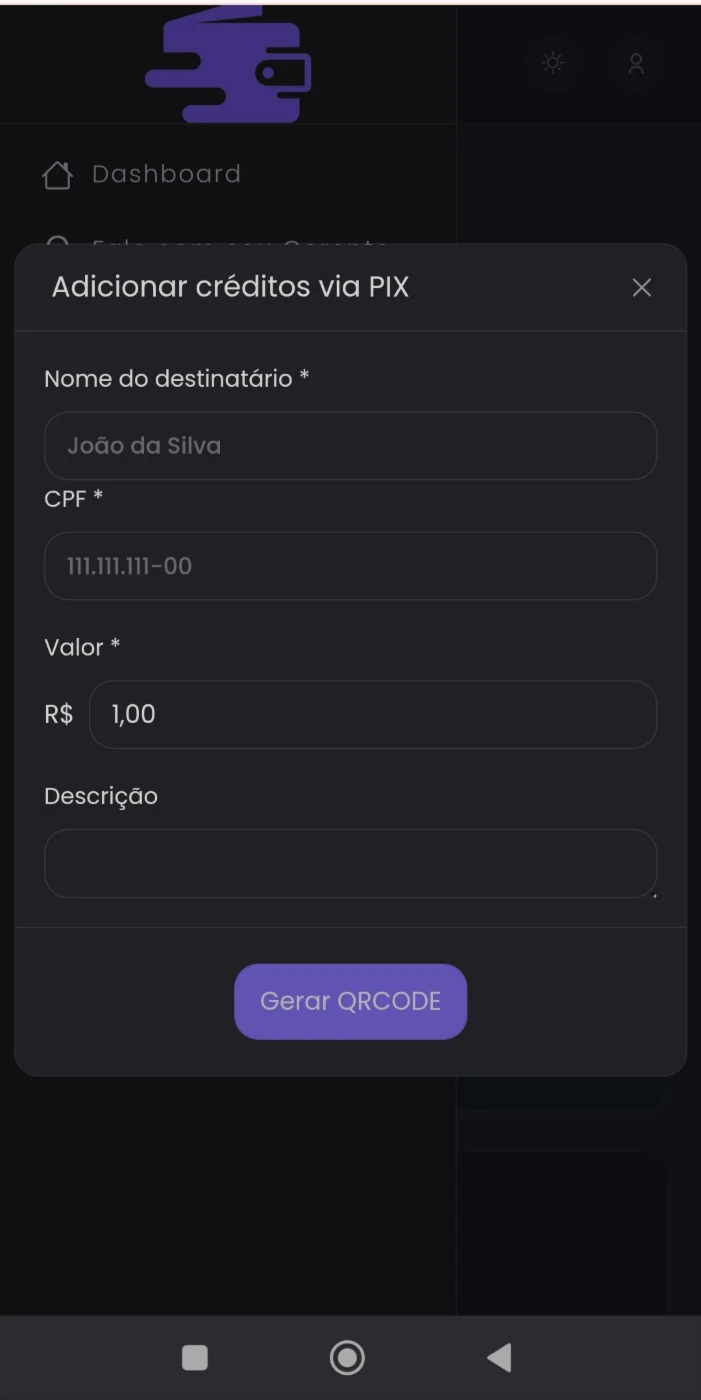701x1400 pixels.
Task: Click into the Descrição text area
Action: (x=350, y=863)
